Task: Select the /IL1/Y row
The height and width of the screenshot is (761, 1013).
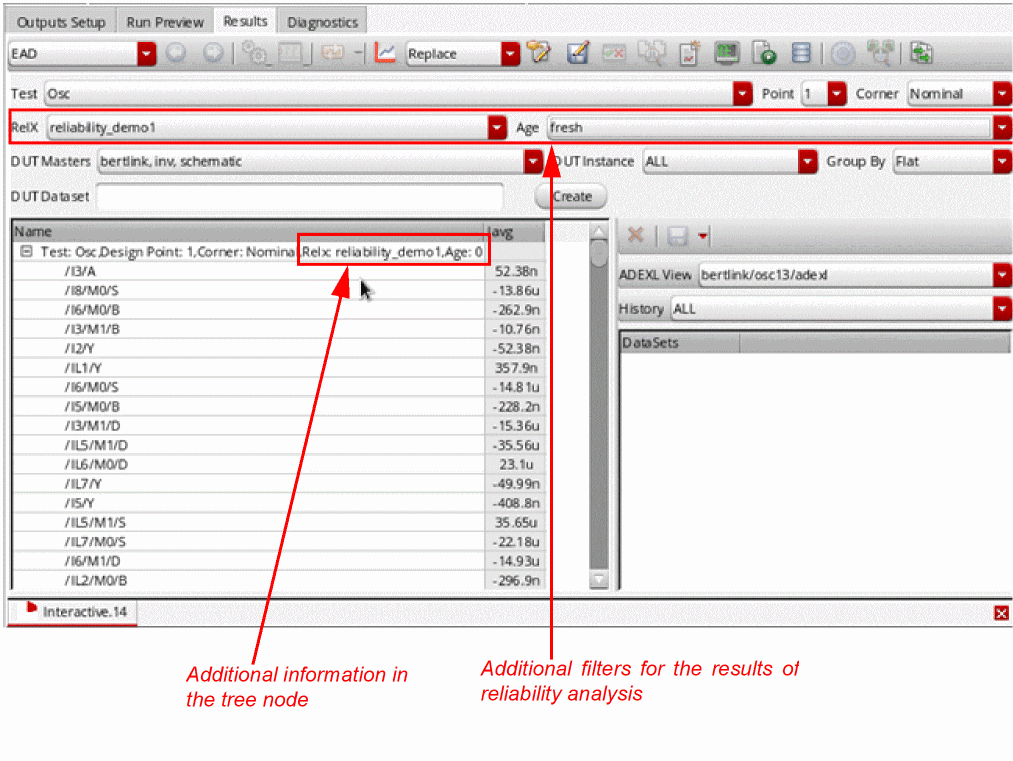Action: click(x=278, y=368)
